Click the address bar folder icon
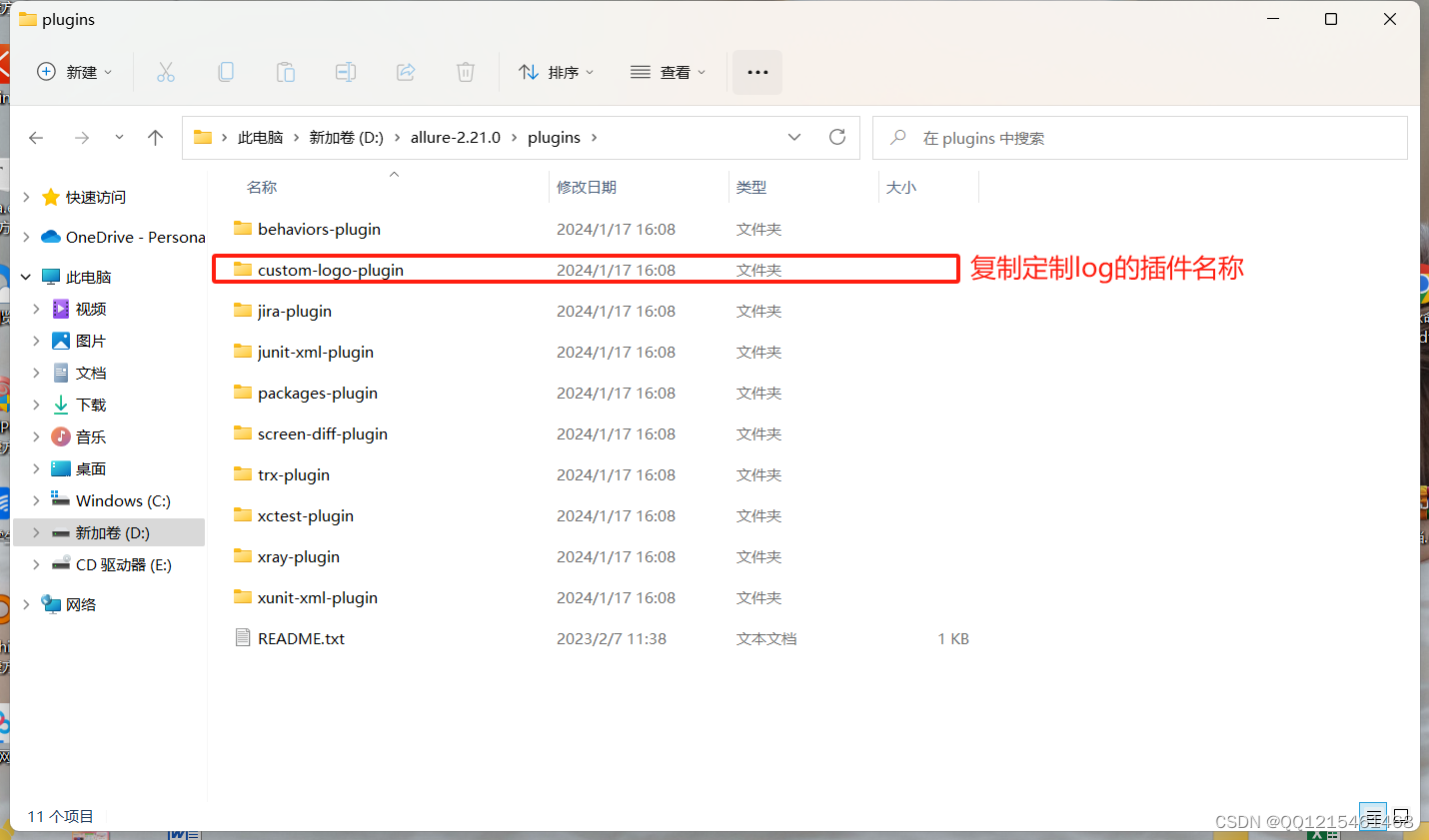Viewport: 1429px width, 840px height. pos(203,137)
